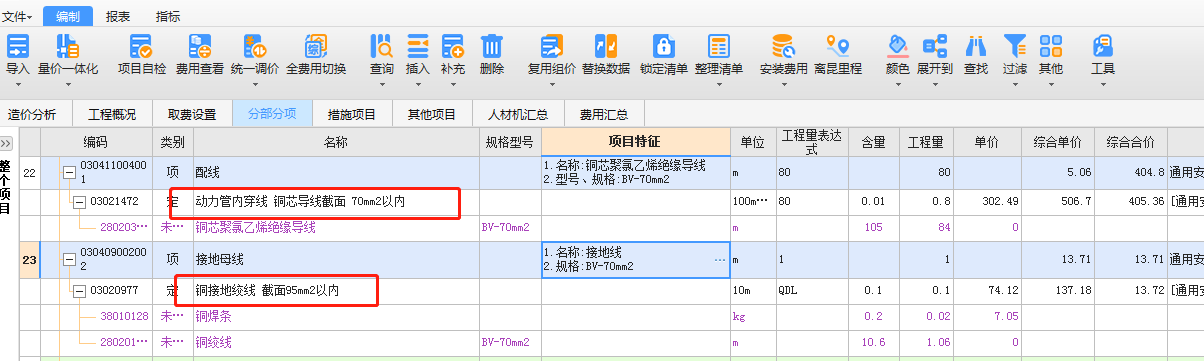The height and width of the screenshot is (361, 1204).
Task: Run 项目自检 project self-check
Action: pyautogui.click(x=142, y=55)
